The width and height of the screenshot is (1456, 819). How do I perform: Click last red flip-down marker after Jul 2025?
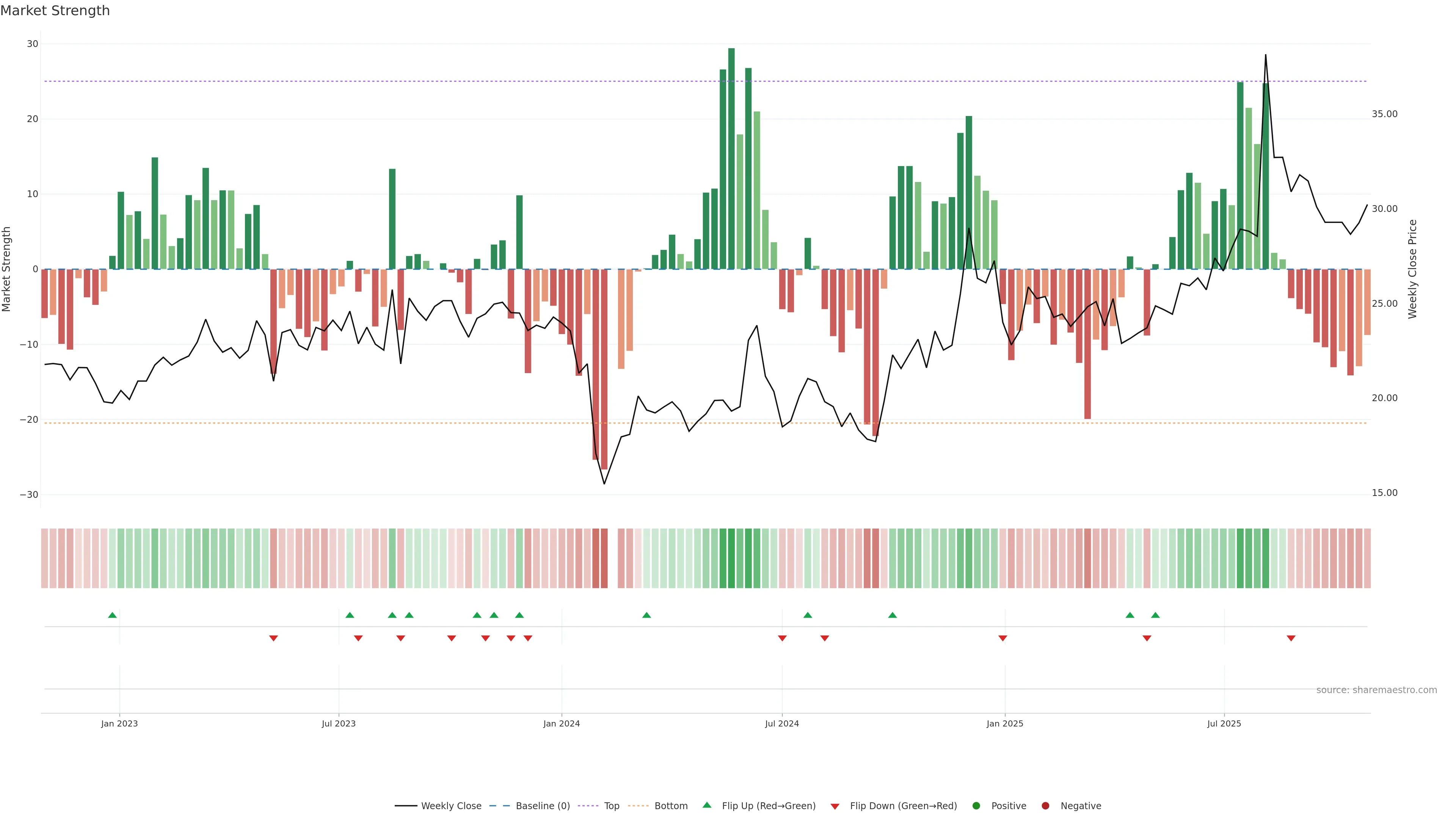[x=1291, y=638]
